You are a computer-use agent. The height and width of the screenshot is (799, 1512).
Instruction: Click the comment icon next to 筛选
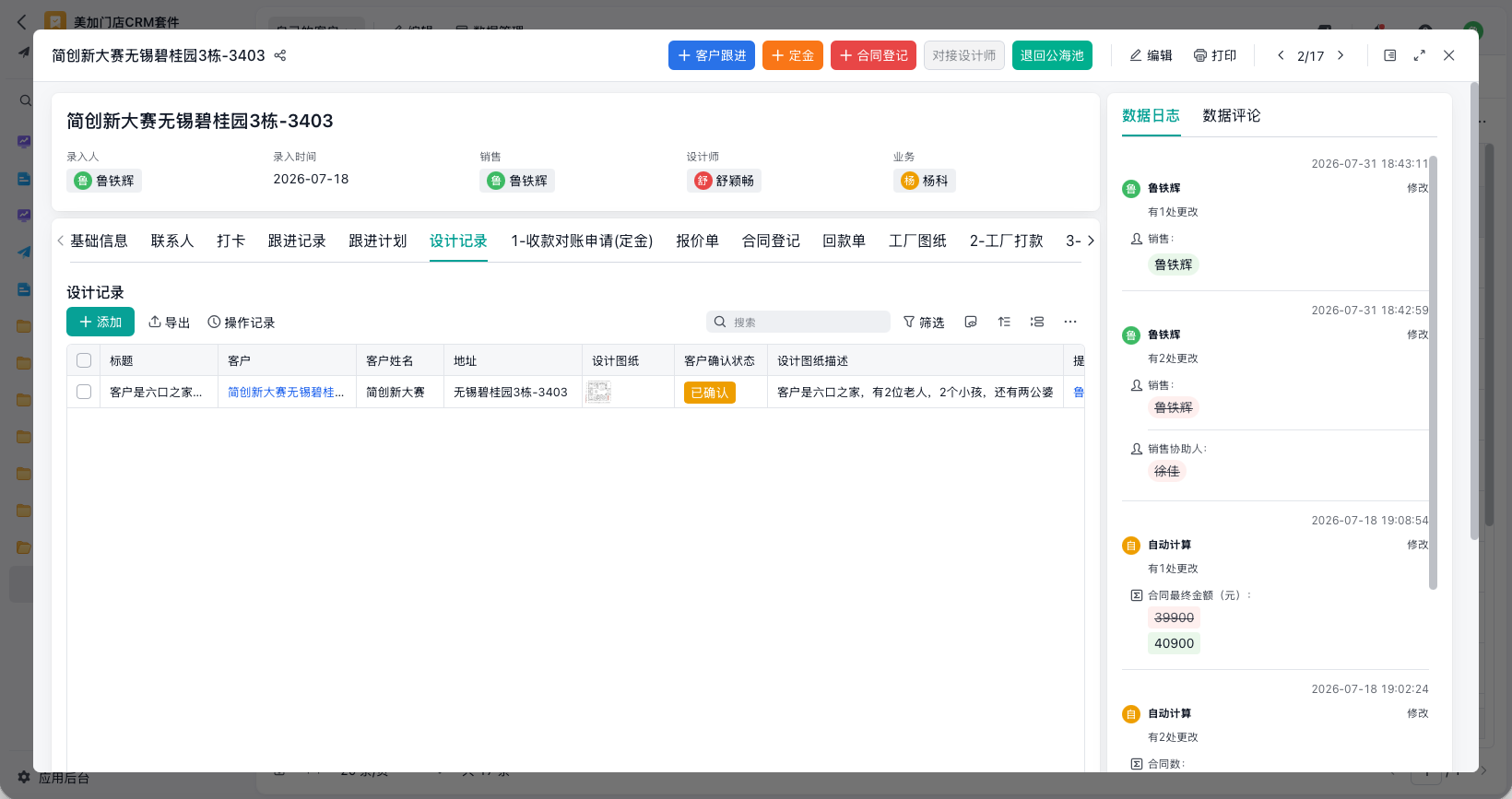pyautogui.click(x=971, y=322)
